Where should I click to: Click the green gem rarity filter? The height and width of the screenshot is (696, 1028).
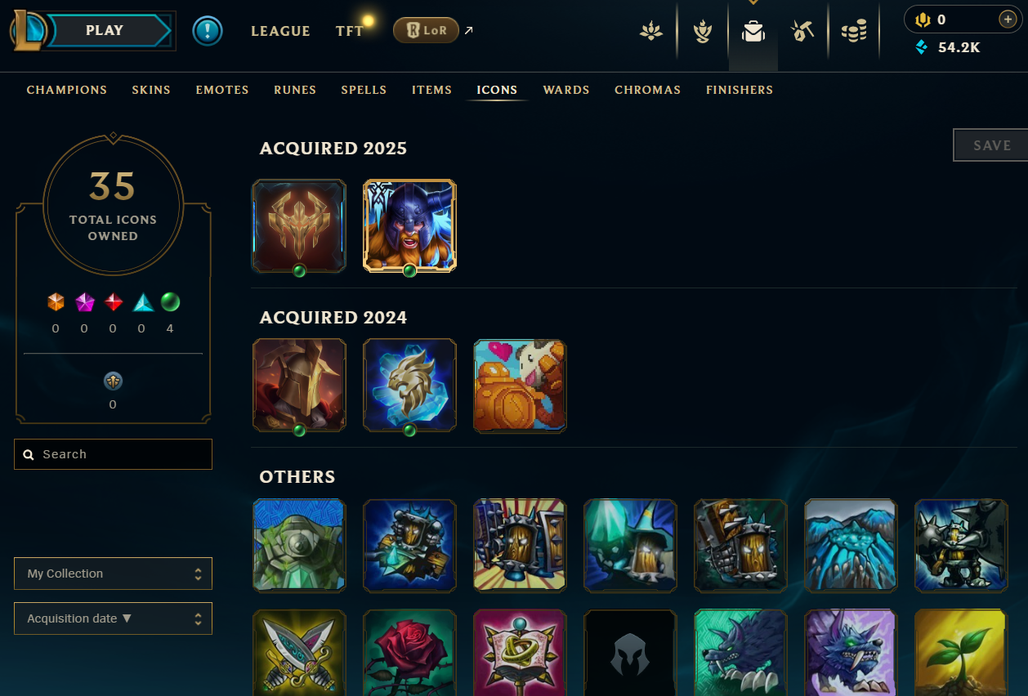[x=170, y=302]
